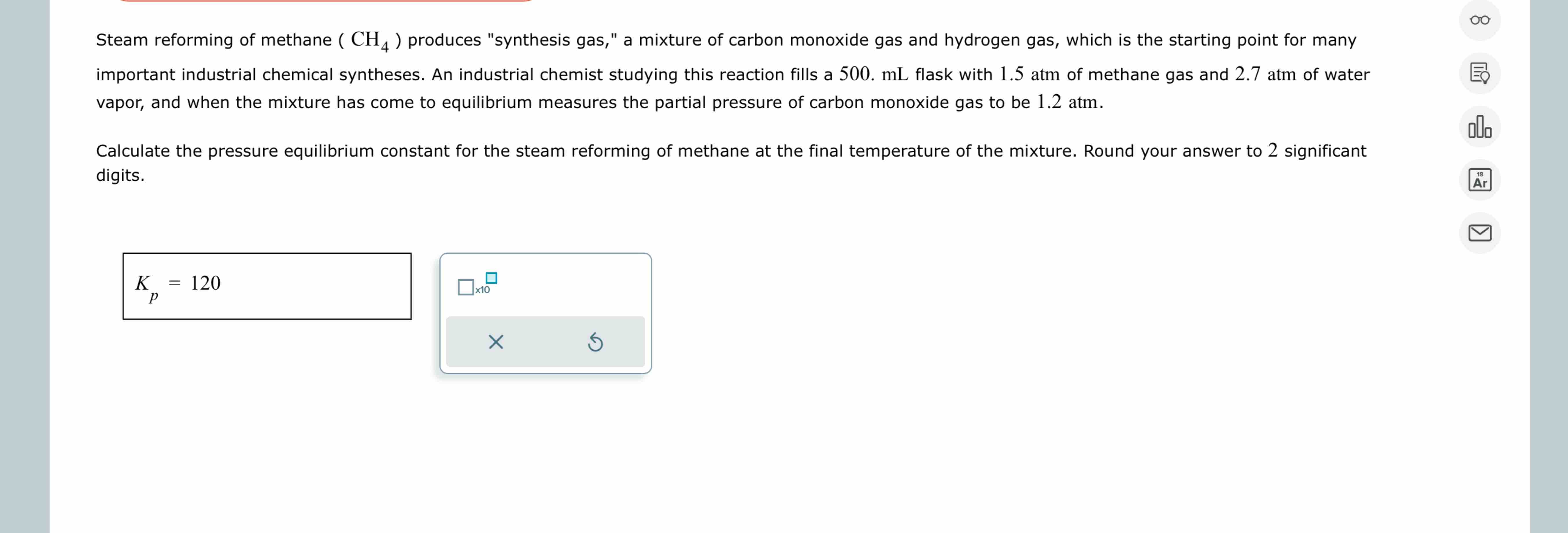Reset the entry using the undo arrow icon

595,341
